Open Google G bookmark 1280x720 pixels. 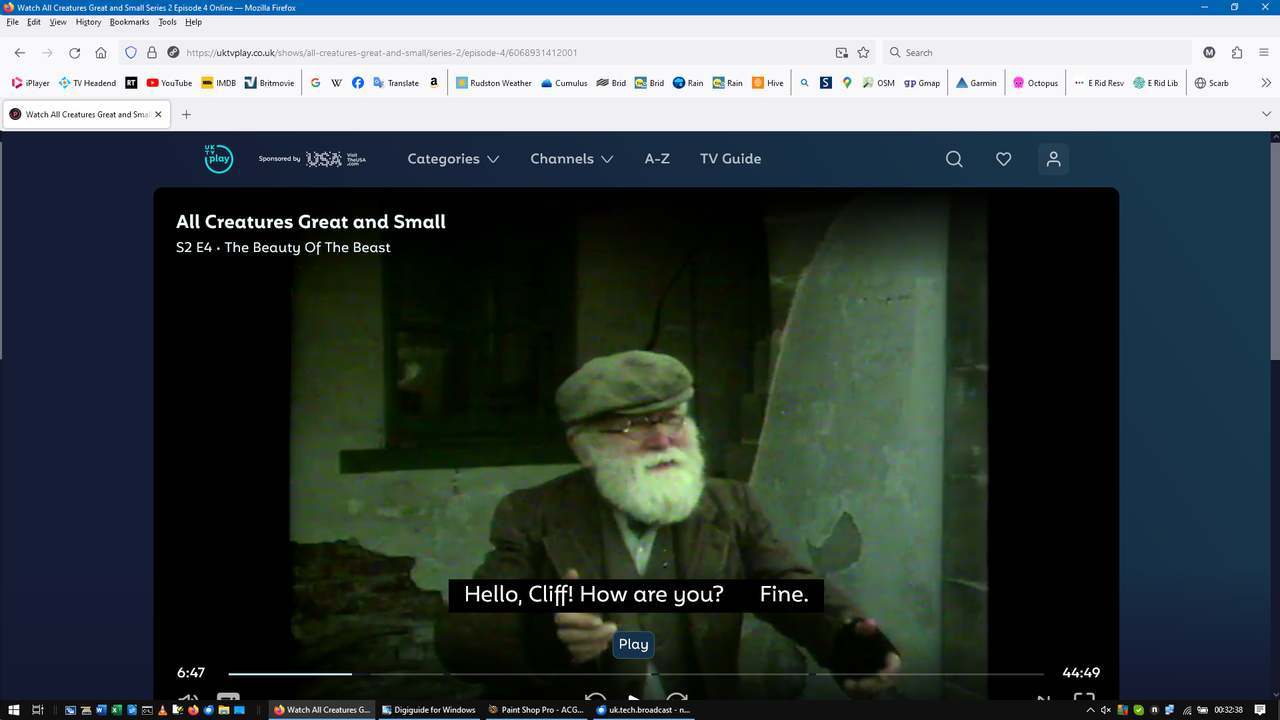[315, 83]
